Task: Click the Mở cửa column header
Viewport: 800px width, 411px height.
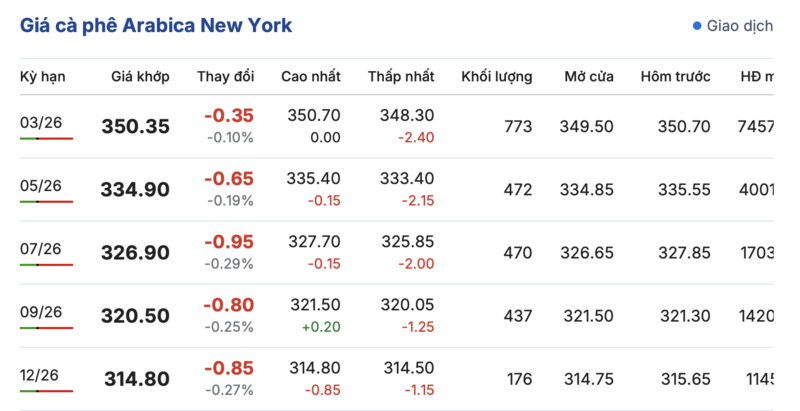Action: tap(589, 77)
